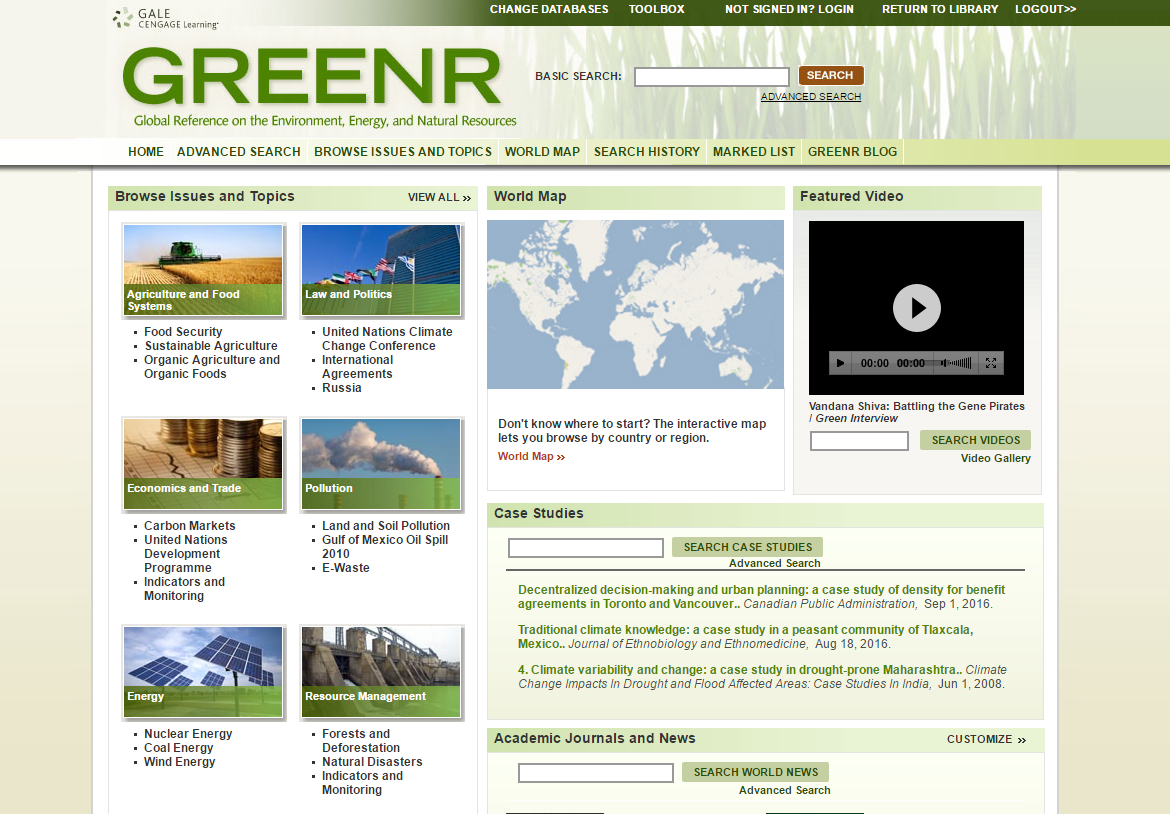Click Advanced Search under the basic search box
The width and height of the screenshot is (1170, 814).
811,97
